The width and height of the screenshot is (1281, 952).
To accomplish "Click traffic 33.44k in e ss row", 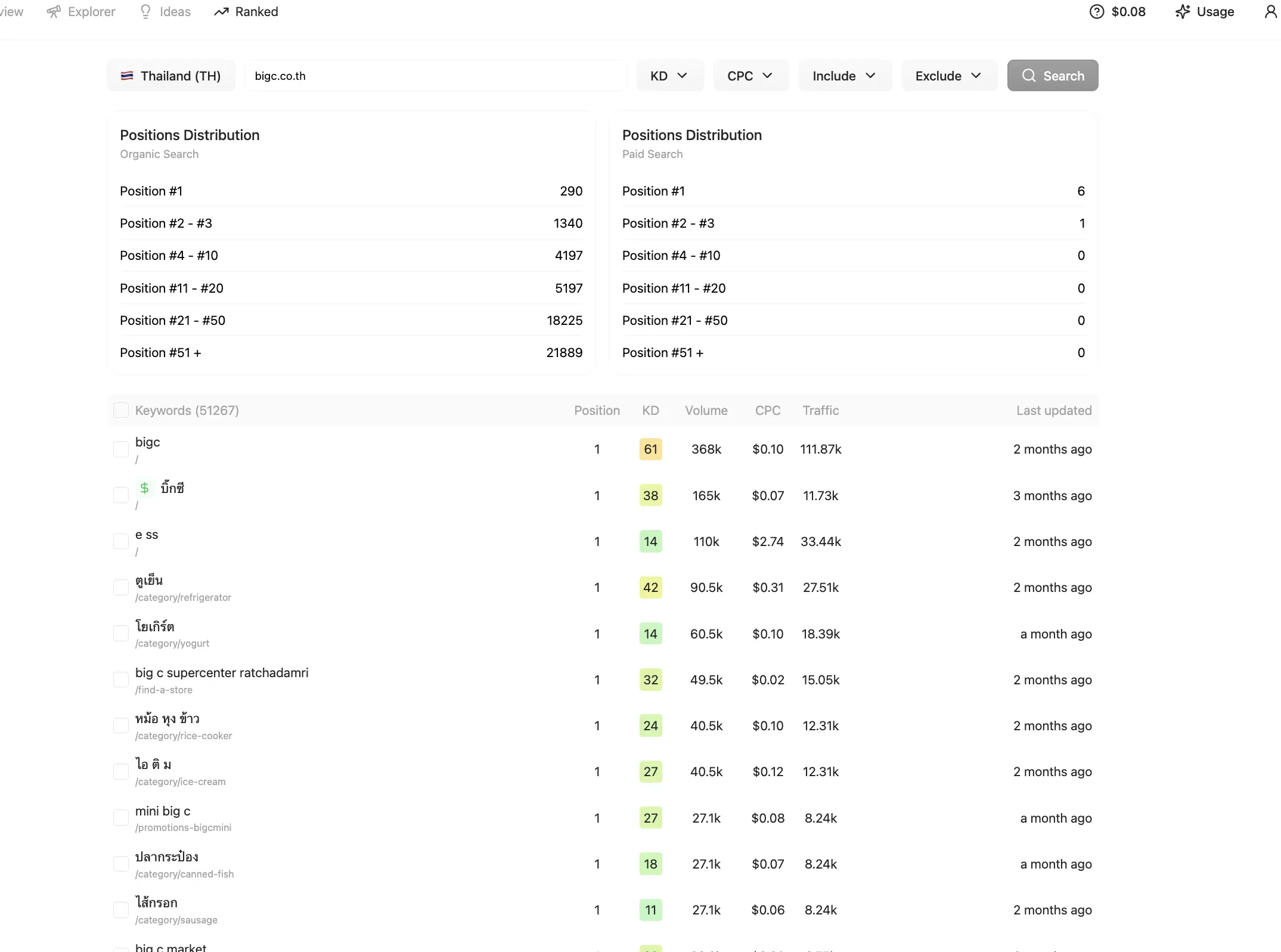I will [820, 541].
